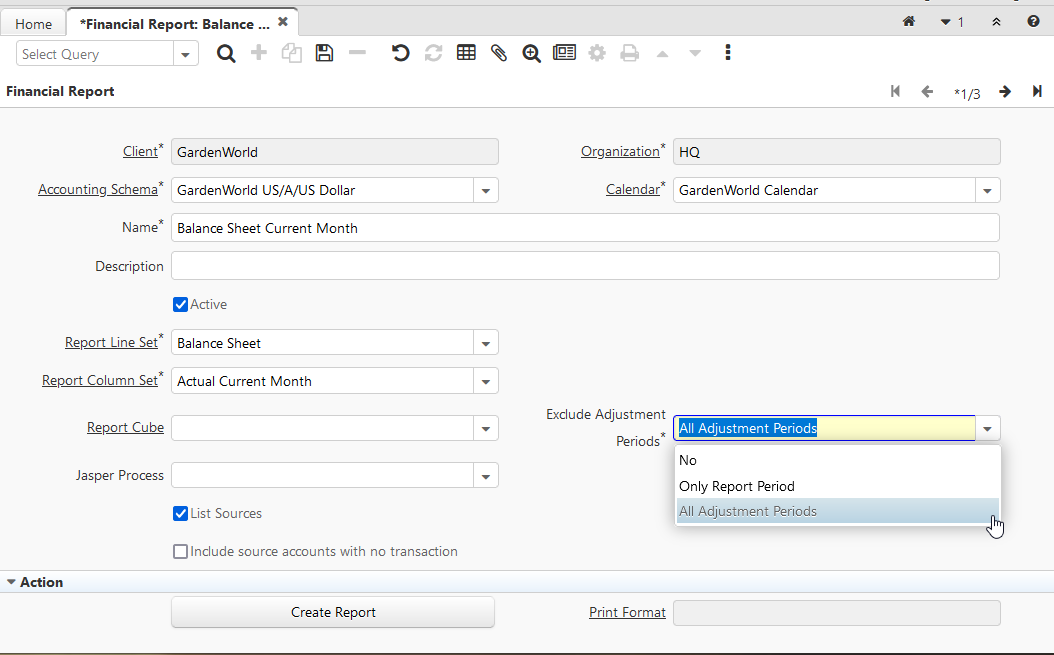
Task: Open the Report Line Set dropdown
Action: tap(486, 343)
